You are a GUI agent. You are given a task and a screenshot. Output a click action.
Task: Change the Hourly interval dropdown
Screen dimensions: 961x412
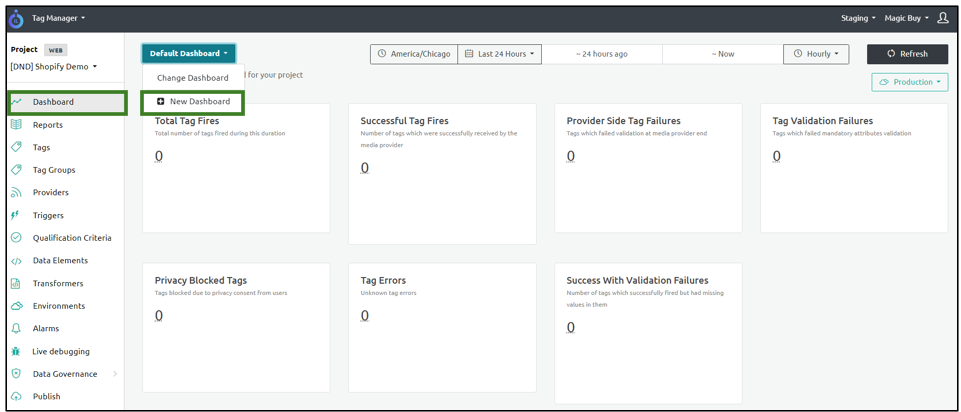pyautogui.click(x=816, y=54)
